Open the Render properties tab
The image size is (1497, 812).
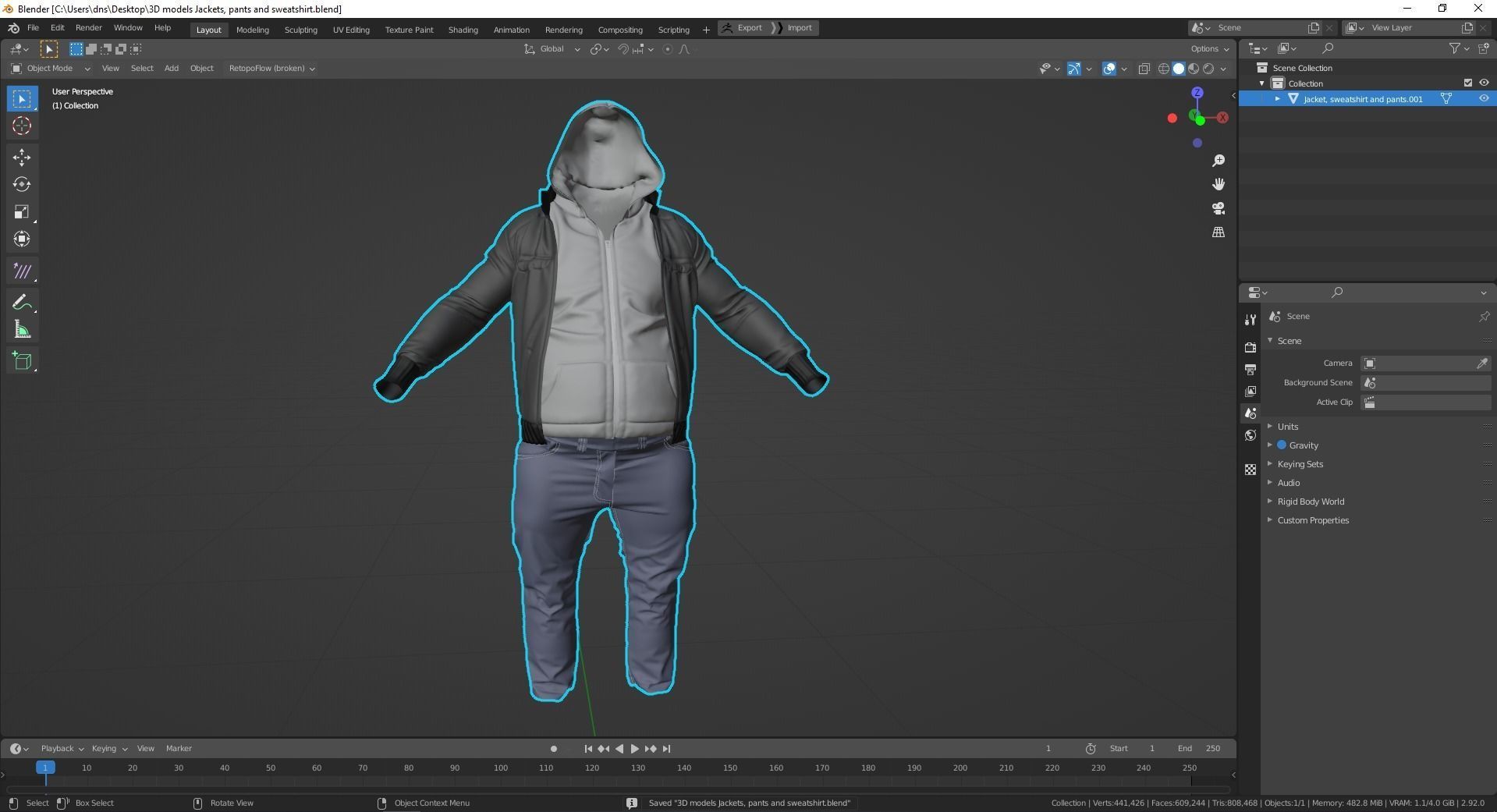coord(1250,347)
